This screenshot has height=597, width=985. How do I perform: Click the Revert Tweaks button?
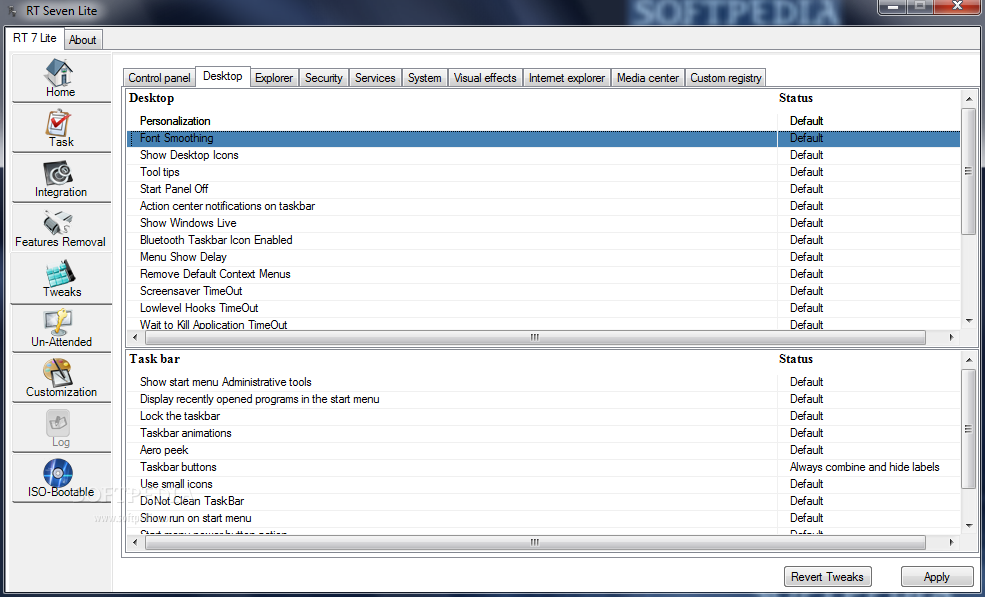point(827,576)
